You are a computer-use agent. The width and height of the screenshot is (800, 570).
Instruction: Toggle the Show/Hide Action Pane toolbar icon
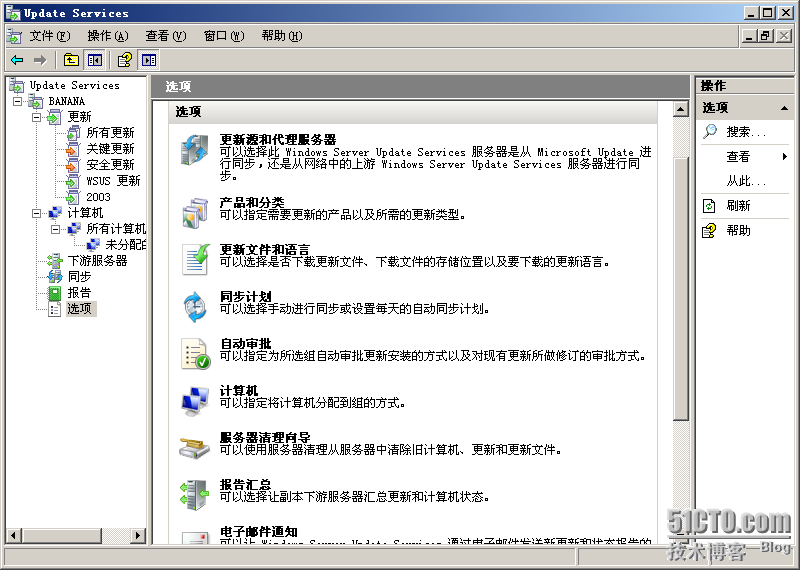148,60
